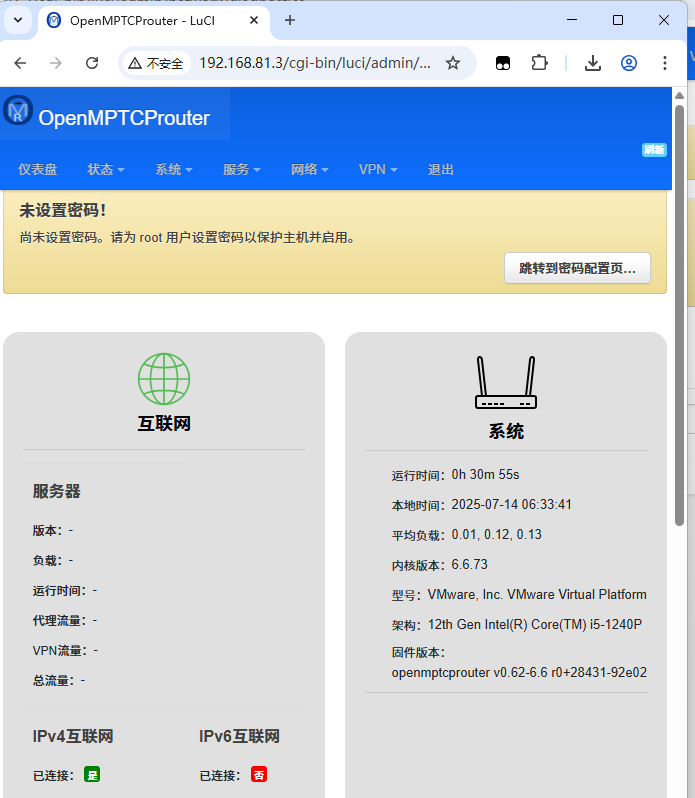Screen dimensions: 695x798
Task: Expand the 服务 dropdown menu
Action: pos(242,169)
